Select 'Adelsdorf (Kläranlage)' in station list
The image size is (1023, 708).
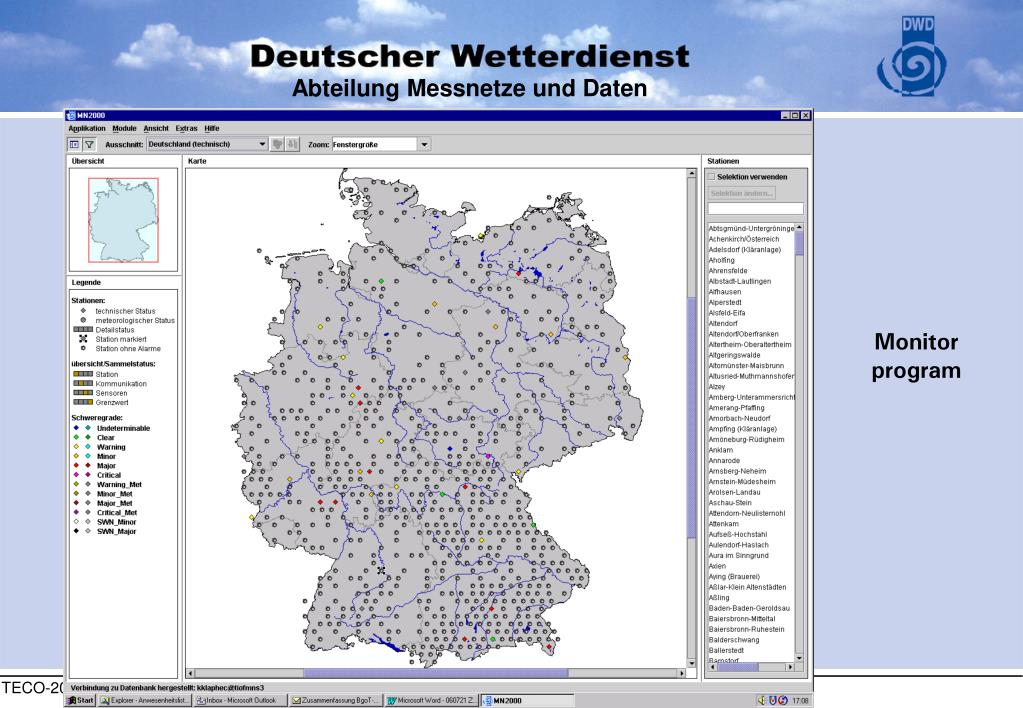pyautogui.click(x=744, y=249)
